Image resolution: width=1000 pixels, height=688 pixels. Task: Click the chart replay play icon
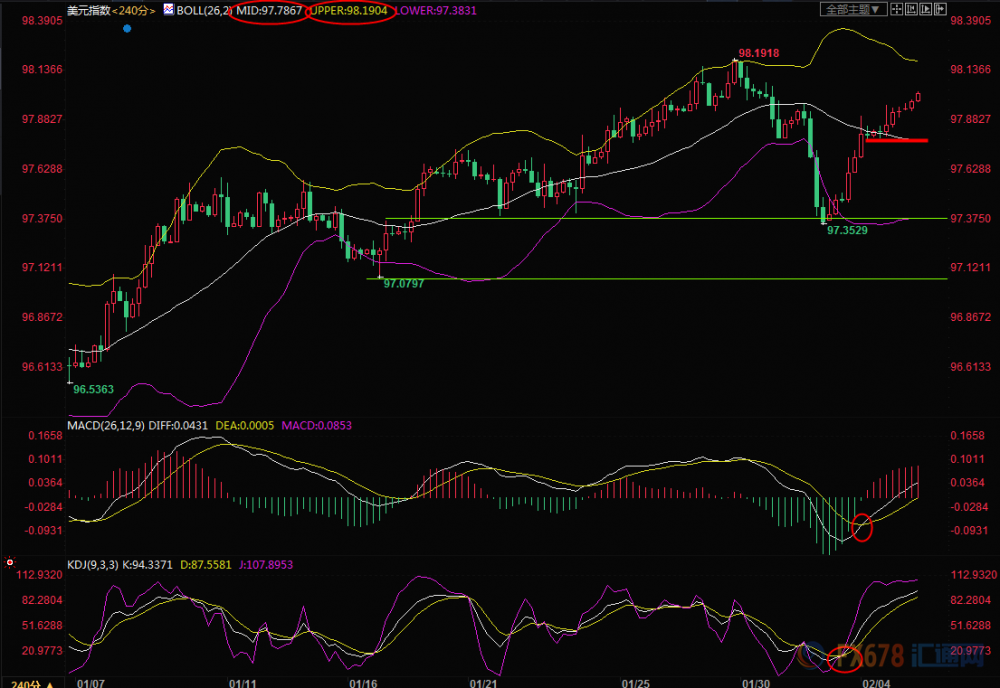(925, 9)
